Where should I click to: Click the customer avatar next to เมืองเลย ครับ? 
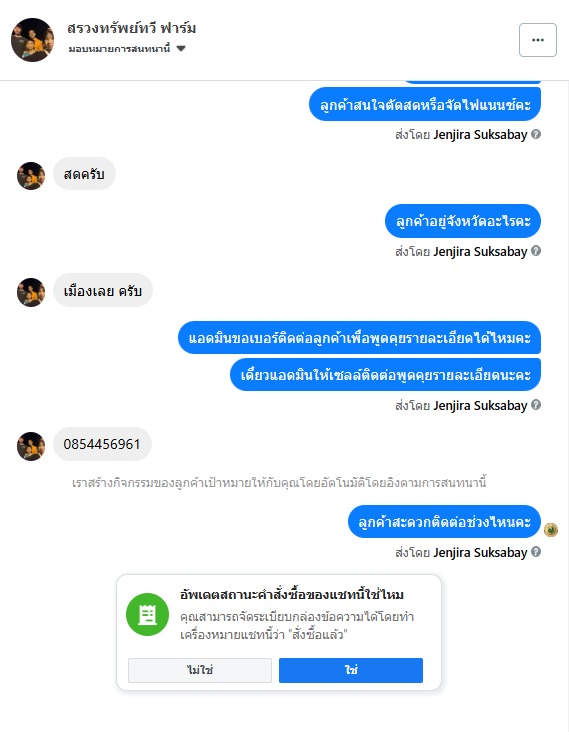point(31,292)
